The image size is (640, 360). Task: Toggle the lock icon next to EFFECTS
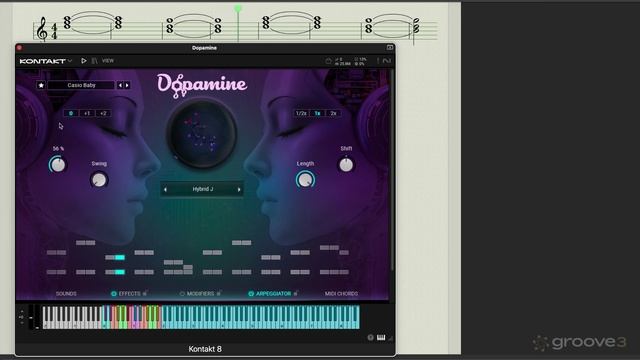point(145,293)
